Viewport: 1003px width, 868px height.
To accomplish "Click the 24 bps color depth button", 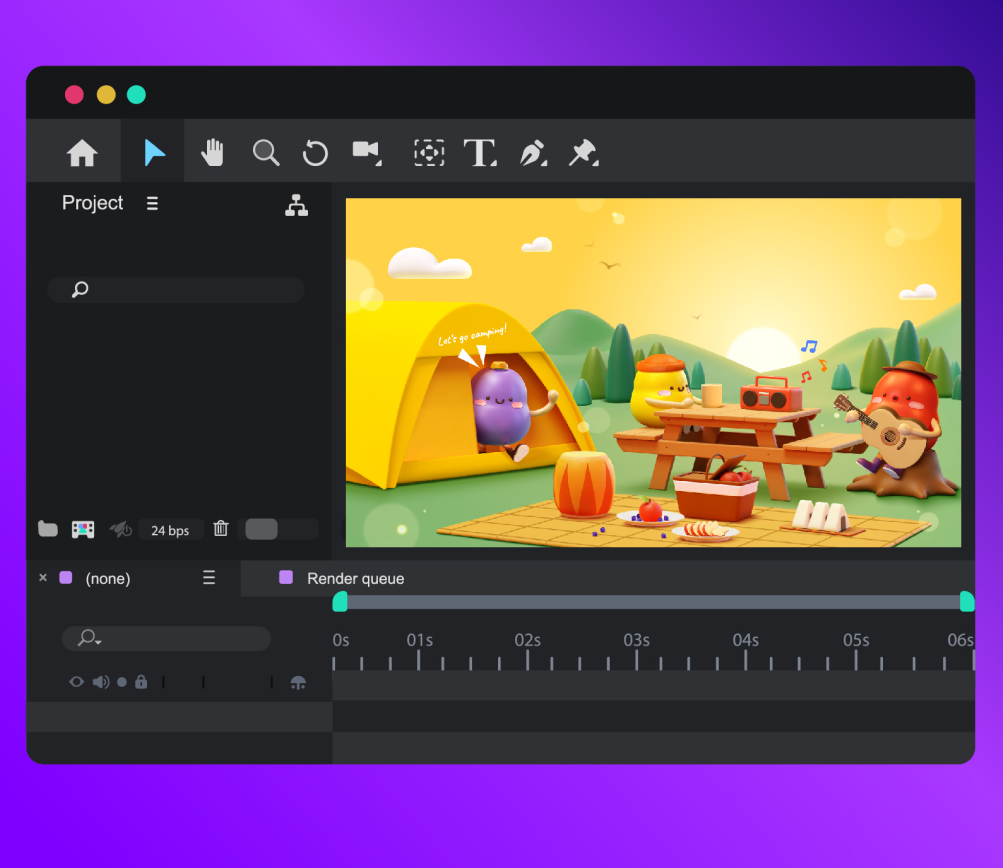I will coord(170,530).
